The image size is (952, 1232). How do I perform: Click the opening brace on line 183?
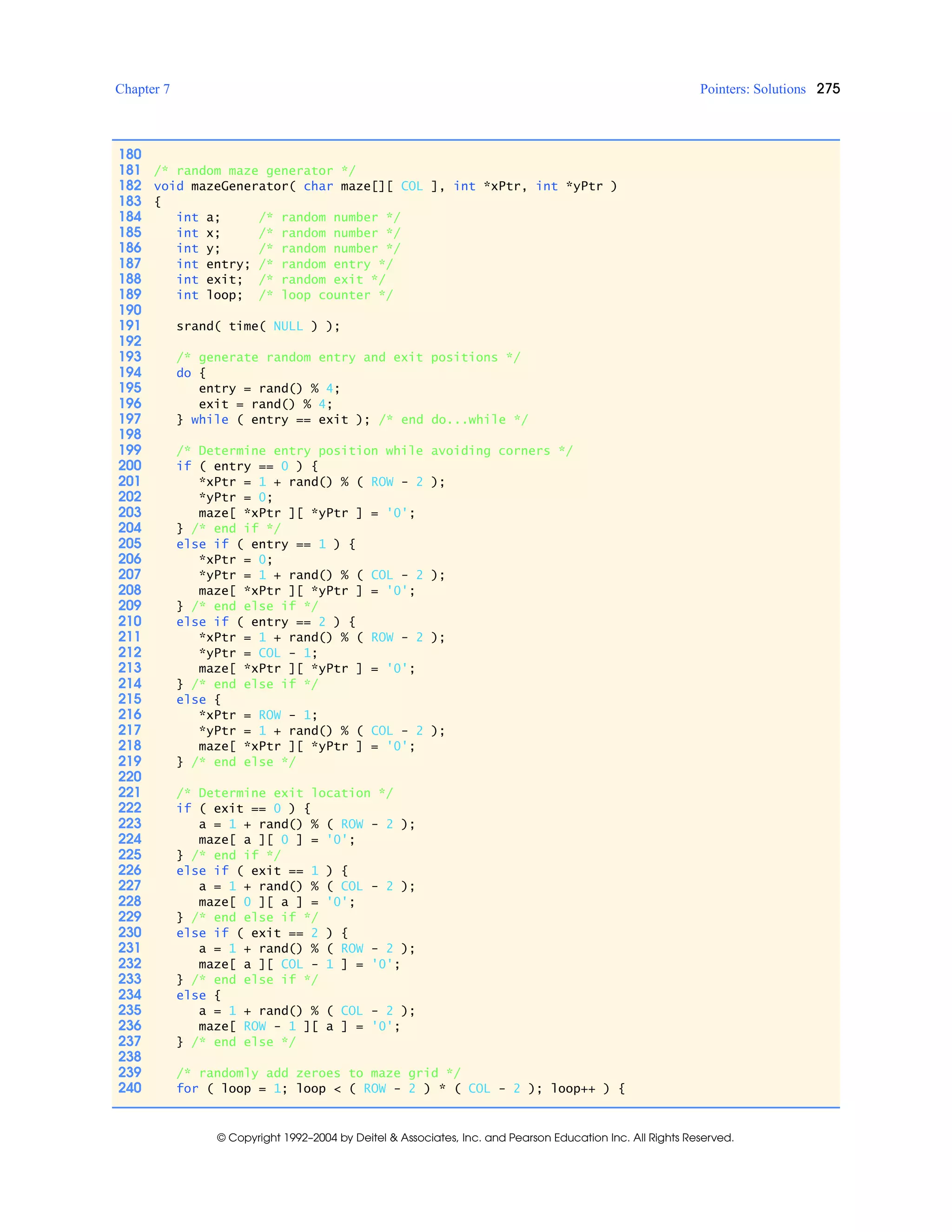[158, 201]
